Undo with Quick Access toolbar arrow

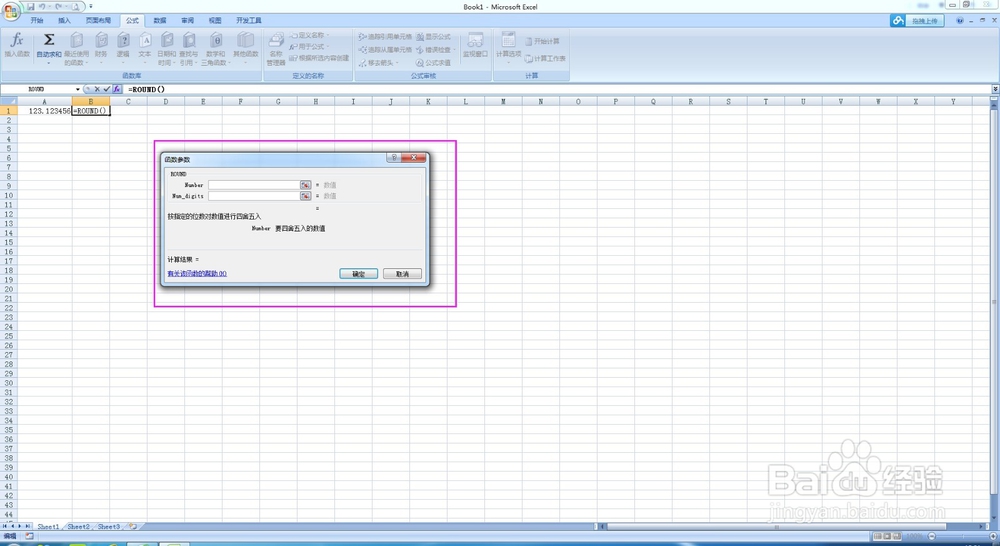click(x=41, y=6)
